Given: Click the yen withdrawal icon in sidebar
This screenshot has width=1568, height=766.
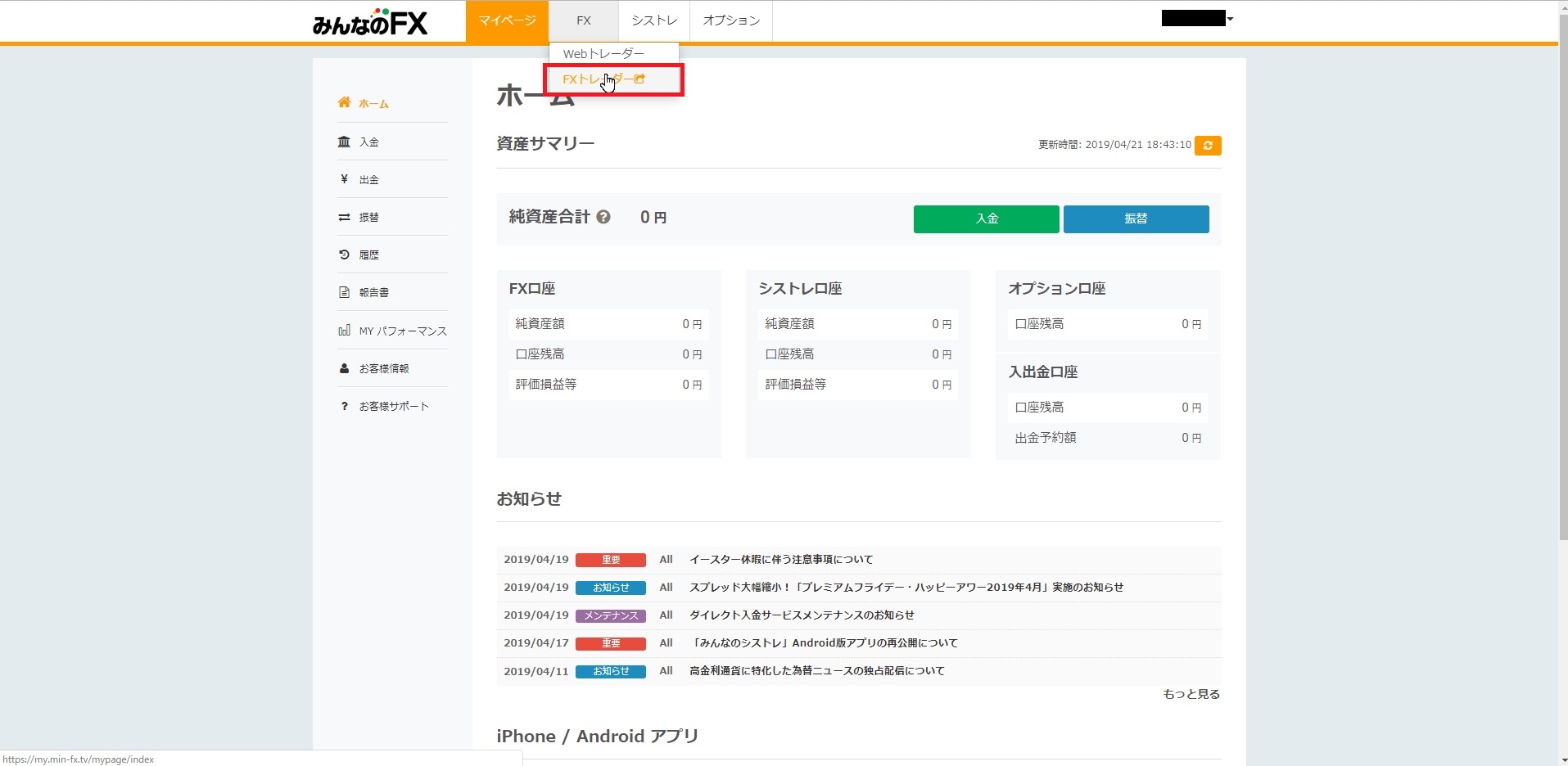Looking at the screenshot, I should tap(344, 179).
